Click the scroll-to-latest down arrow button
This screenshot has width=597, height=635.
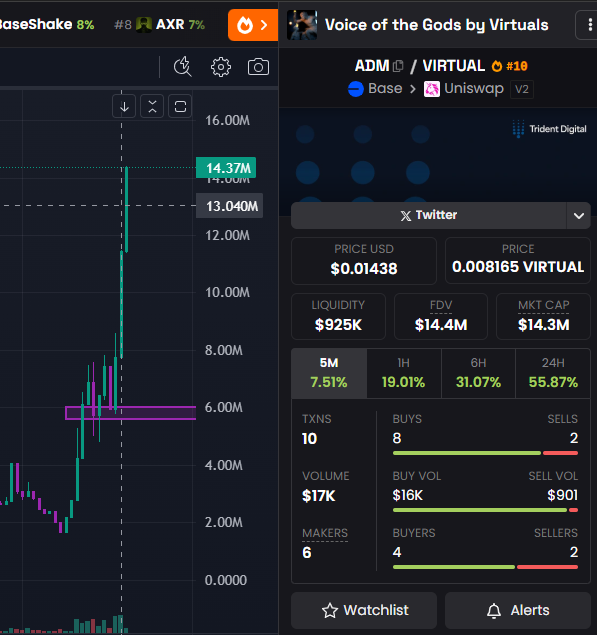pos(124,107)
